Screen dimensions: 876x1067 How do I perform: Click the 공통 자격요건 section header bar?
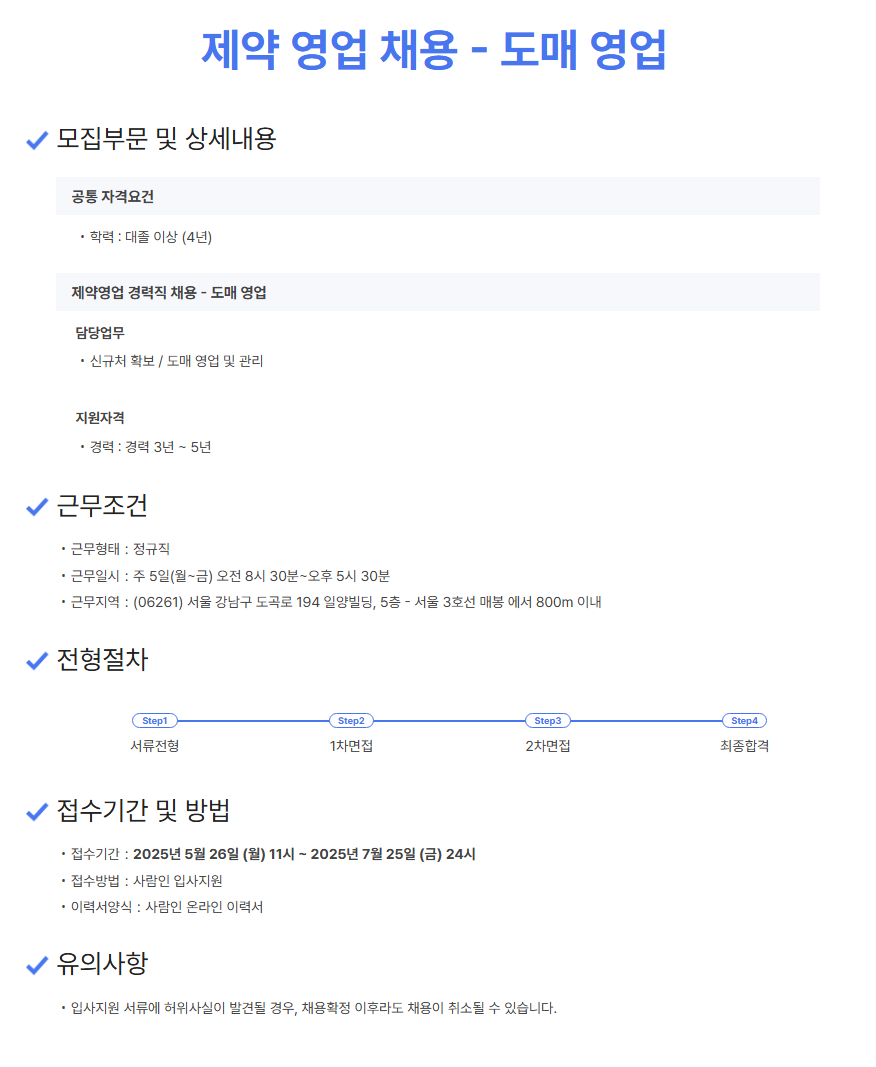click(438, 197)
